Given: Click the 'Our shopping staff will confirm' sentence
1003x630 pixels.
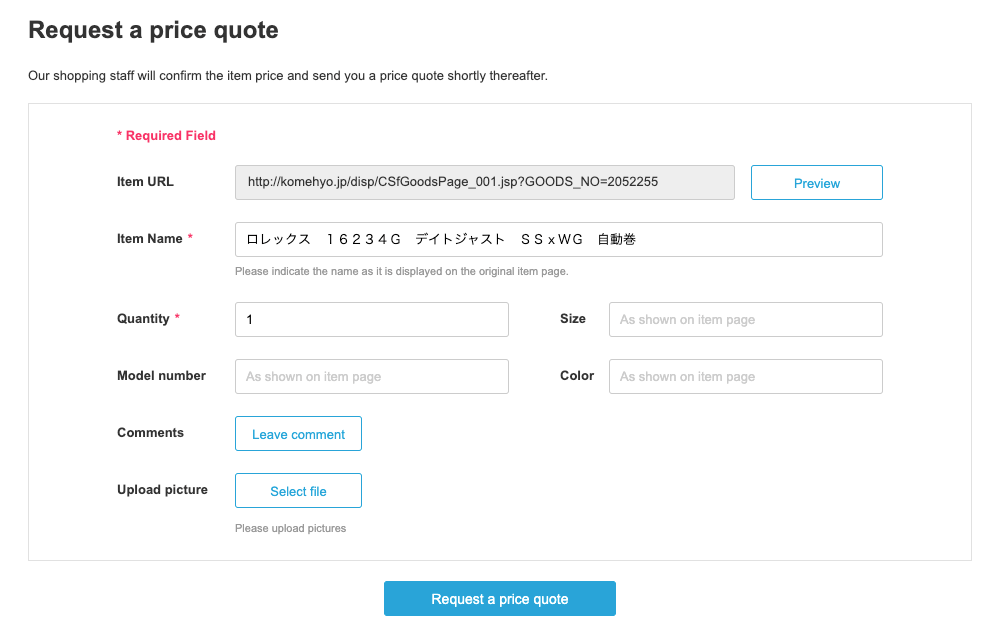Looking at the screenshot, I should (288, 75).
